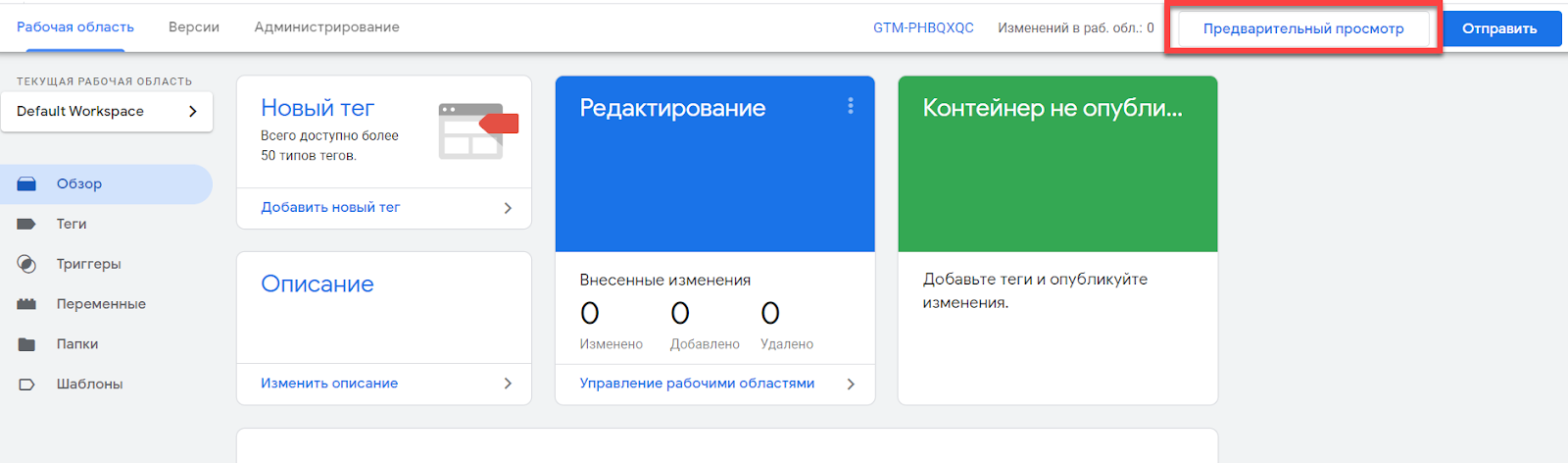
Task: Click Добавьте теги и опубликуйте изменения text
Action: click(1035, 290)
